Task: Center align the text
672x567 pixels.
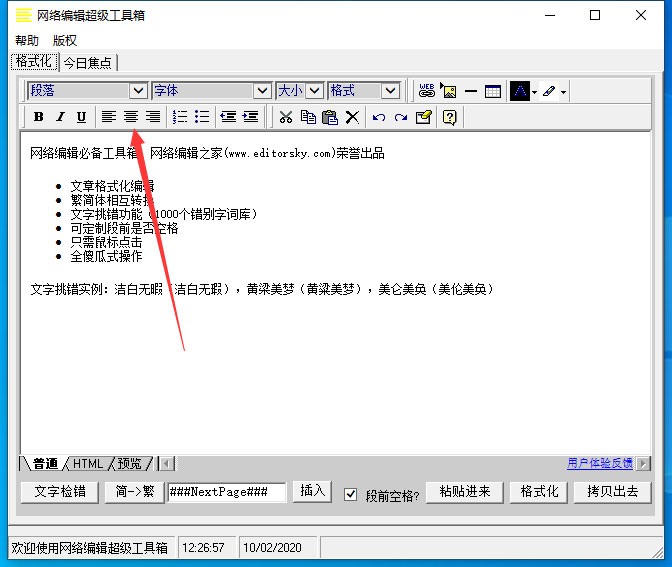Action: click(x=131, y=117)
